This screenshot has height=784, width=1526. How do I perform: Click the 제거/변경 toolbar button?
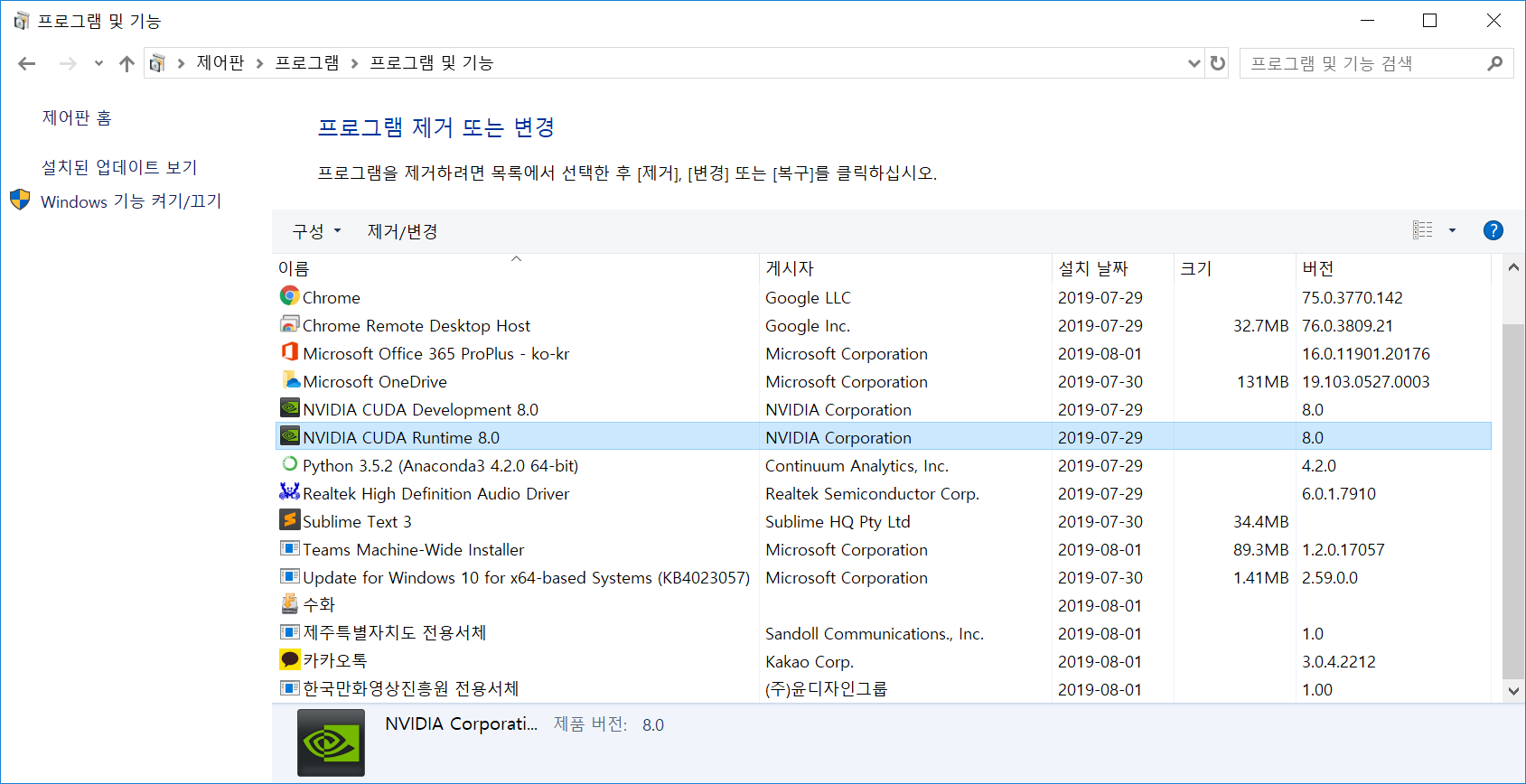pyautogui.click(x=402, y=231)
